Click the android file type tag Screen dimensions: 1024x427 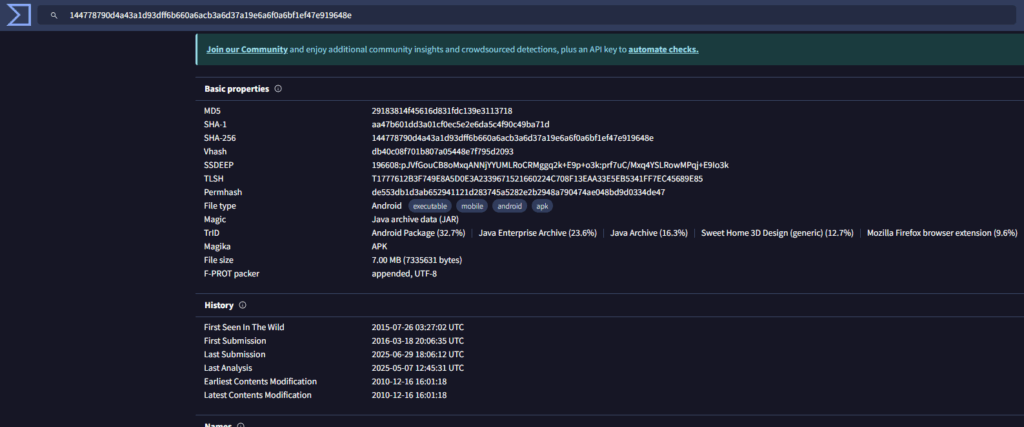tap(510, 206)
